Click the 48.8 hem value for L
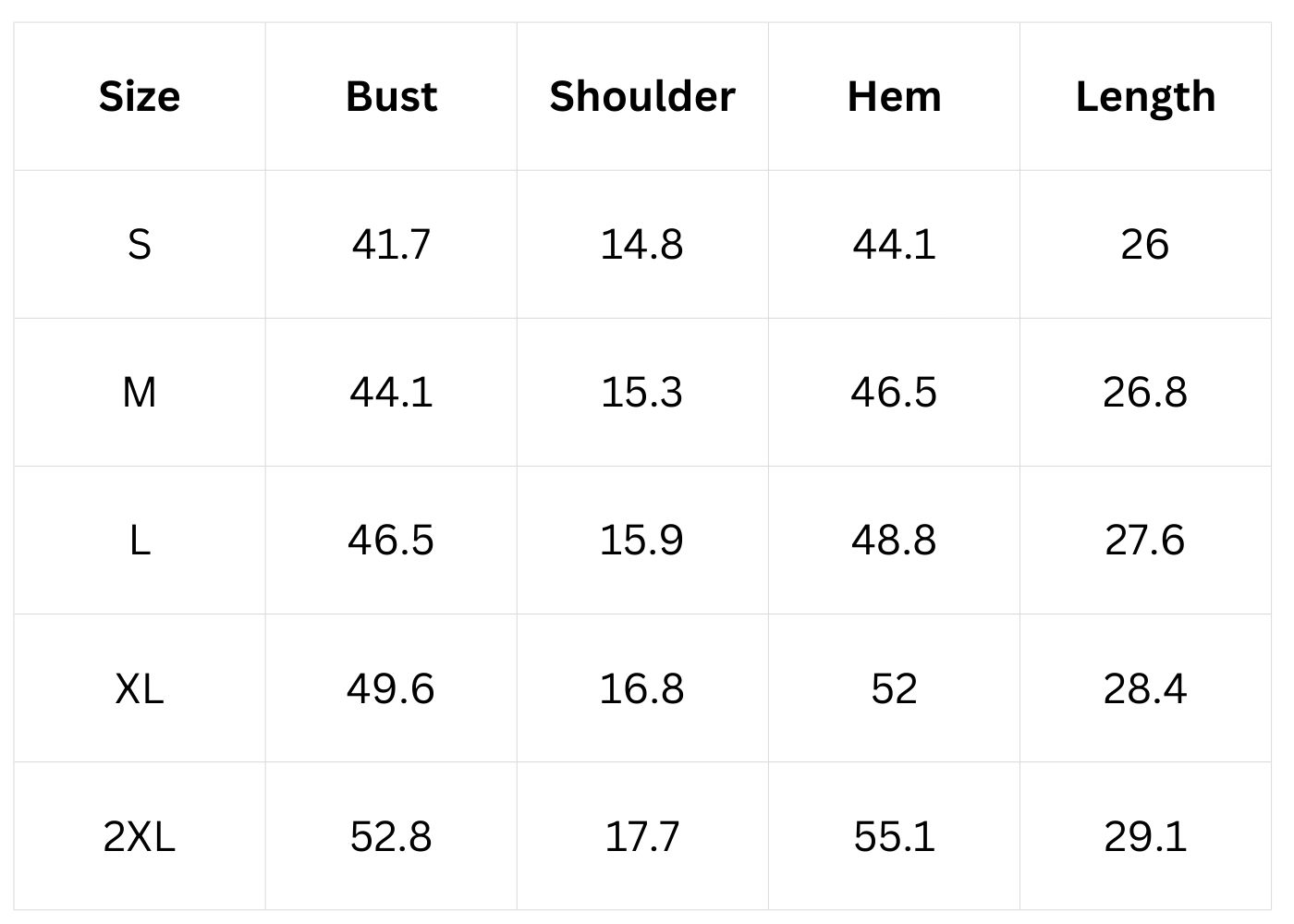The height and width of the screenshot is (924, 1294). tap(894, 541)
